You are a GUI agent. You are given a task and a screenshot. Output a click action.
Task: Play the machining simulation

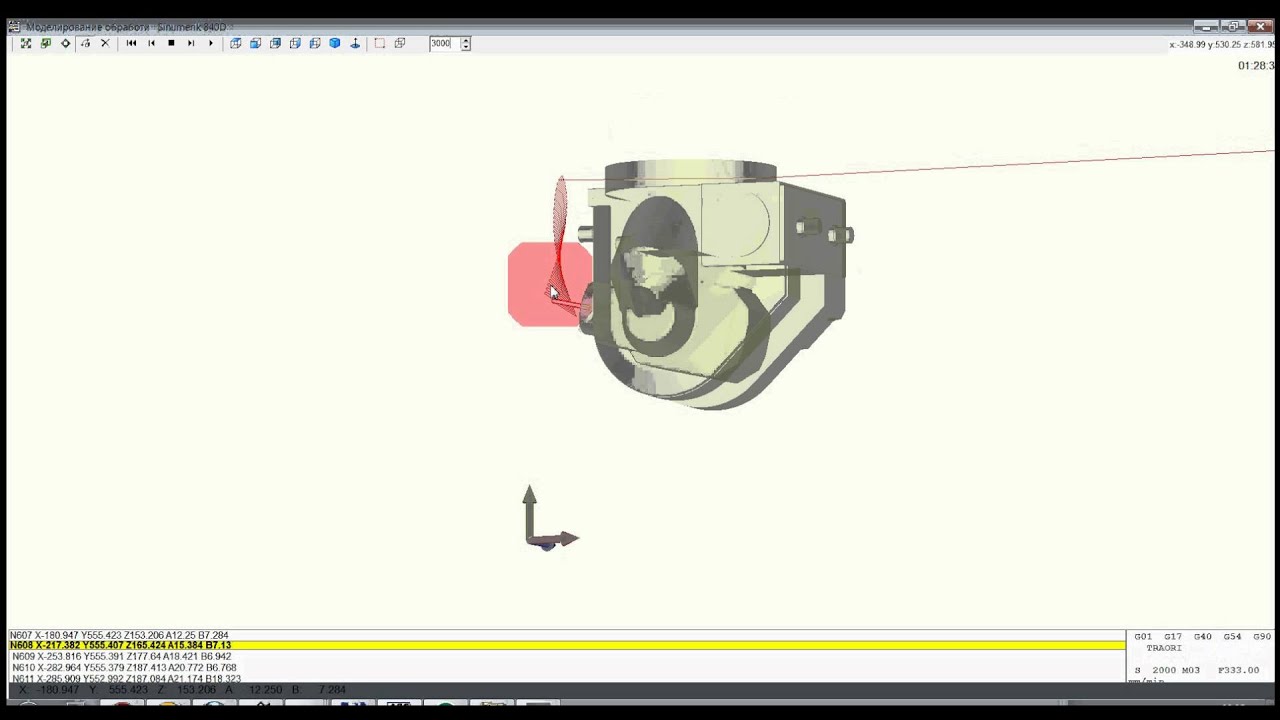point(211,43)
